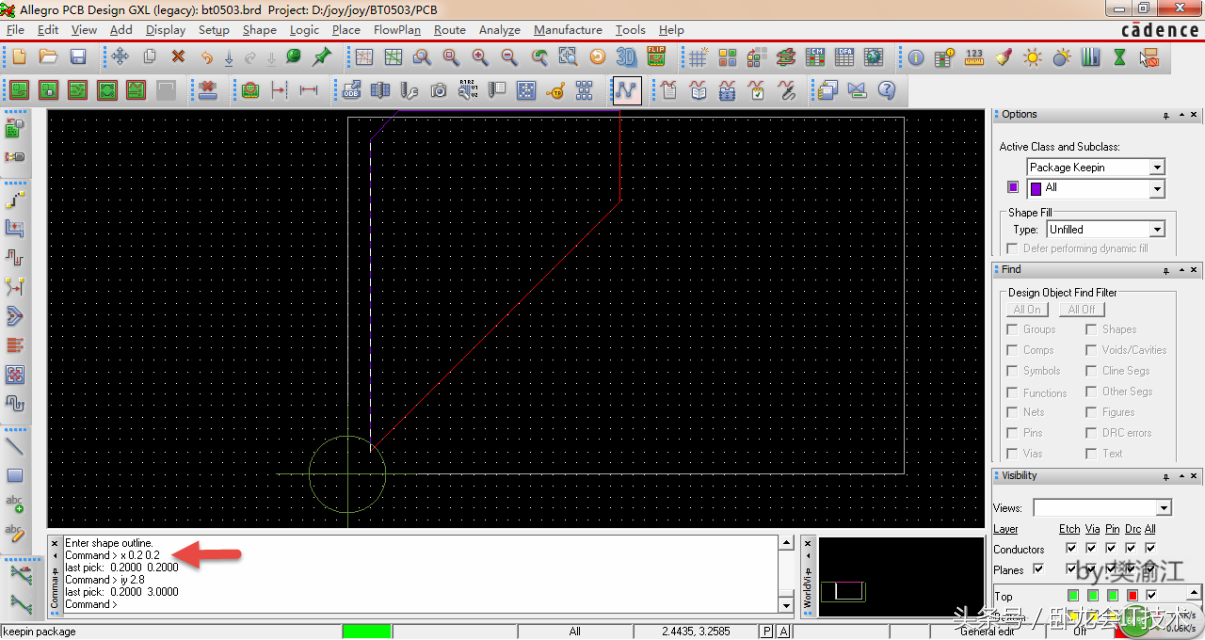The width and height of the screenshot is (1205, 640).
Task: Toggle the Shapes find filter checkbox
Action: pyautogui.click(x=1091, y=329)
